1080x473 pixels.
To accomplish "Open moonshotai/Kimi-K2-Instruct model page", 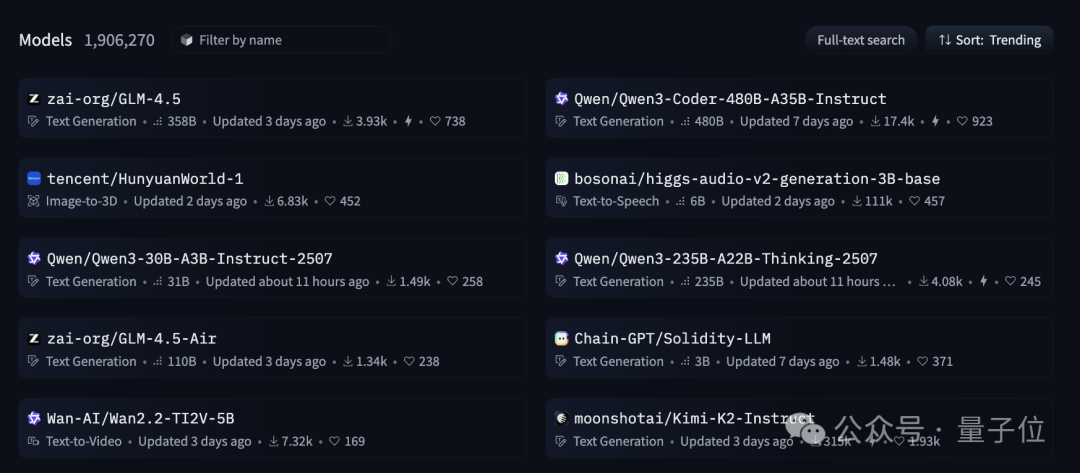I will [799, 428].
